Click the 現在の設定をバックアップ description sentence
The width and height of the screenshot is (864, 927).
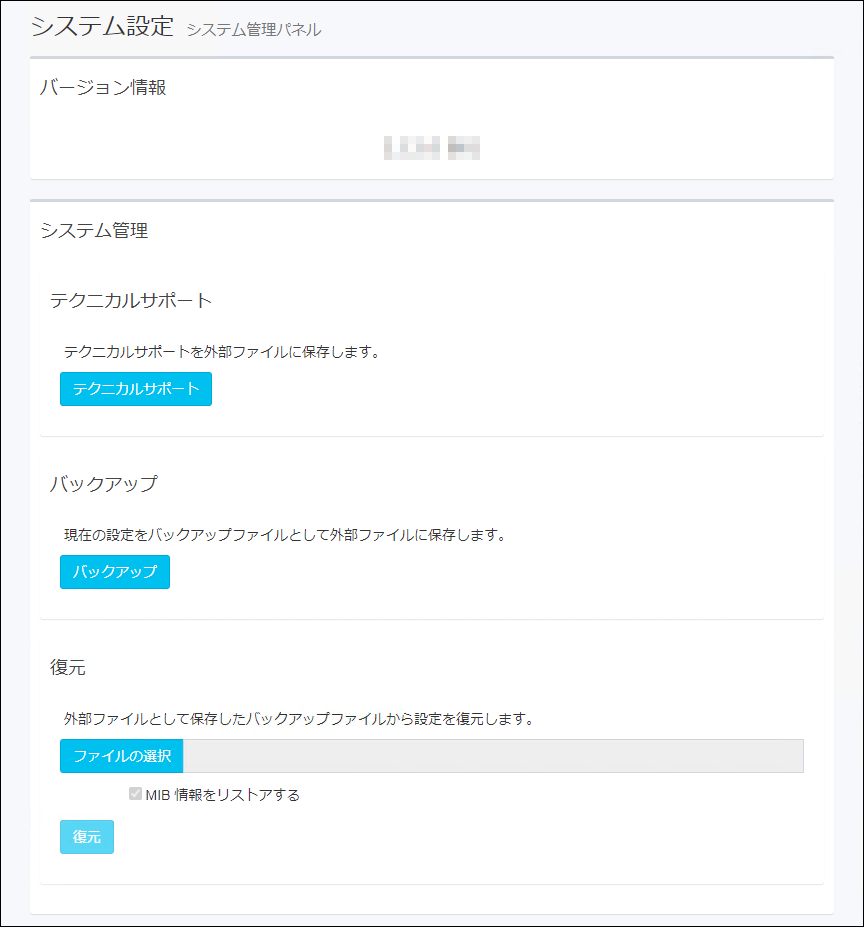click(285, 535)
